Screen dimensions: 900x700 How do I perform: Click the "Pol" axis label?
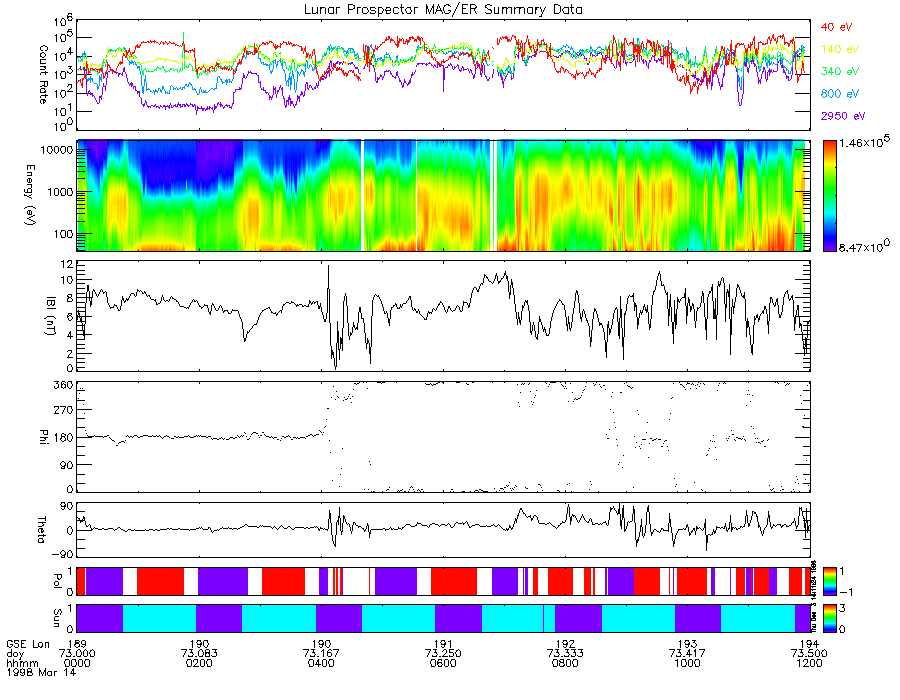coord(57,581)
